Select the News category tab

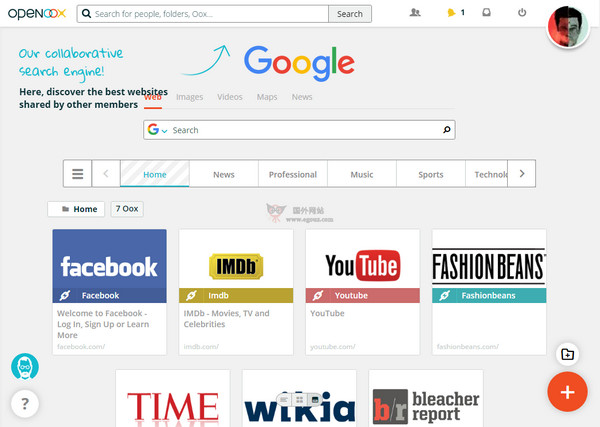tap(224, 174)
